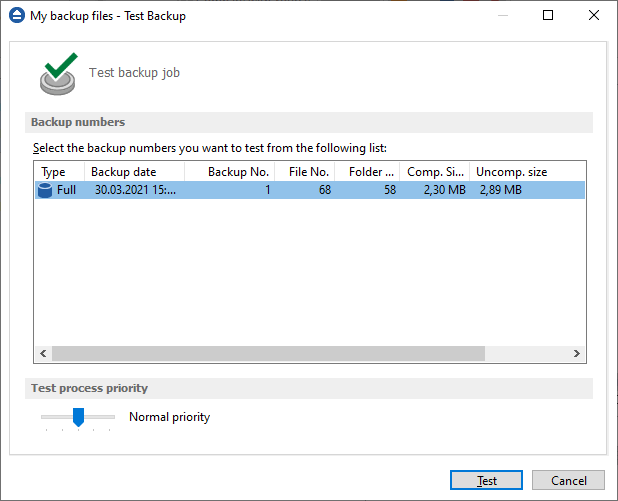
Task: Minimize the Test Backup window
Action: (x=502, y=16)
